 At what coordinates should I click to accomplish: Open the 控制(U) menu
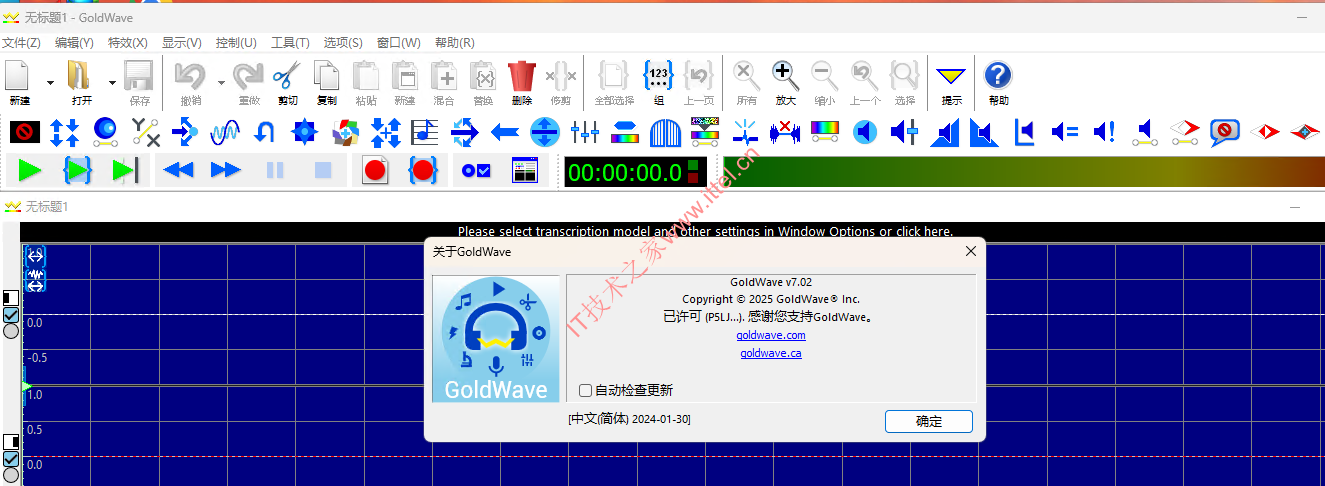point(236,43)
